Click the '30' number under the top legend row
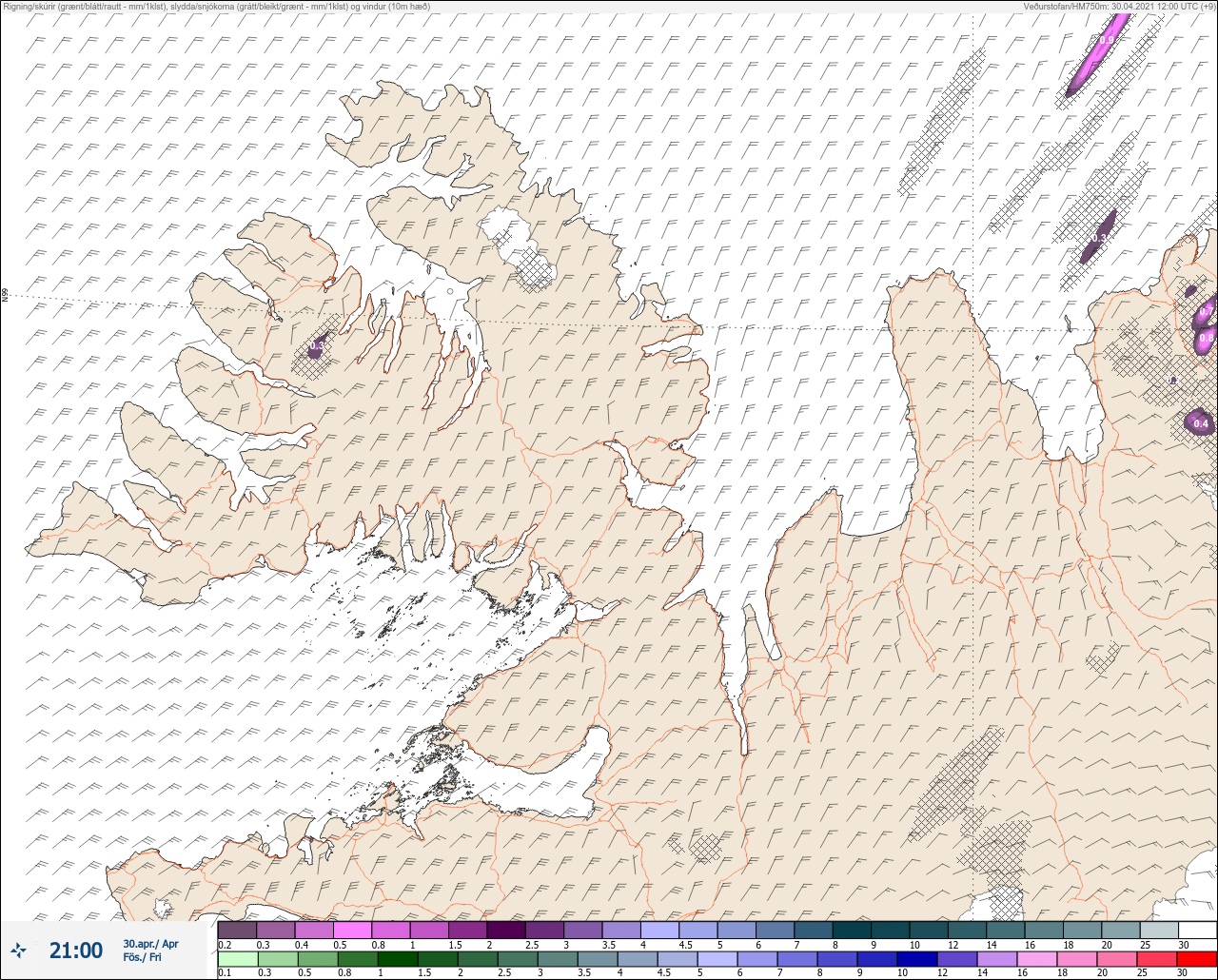This screenshot has width=1218, height=980. coord(1183,944)
